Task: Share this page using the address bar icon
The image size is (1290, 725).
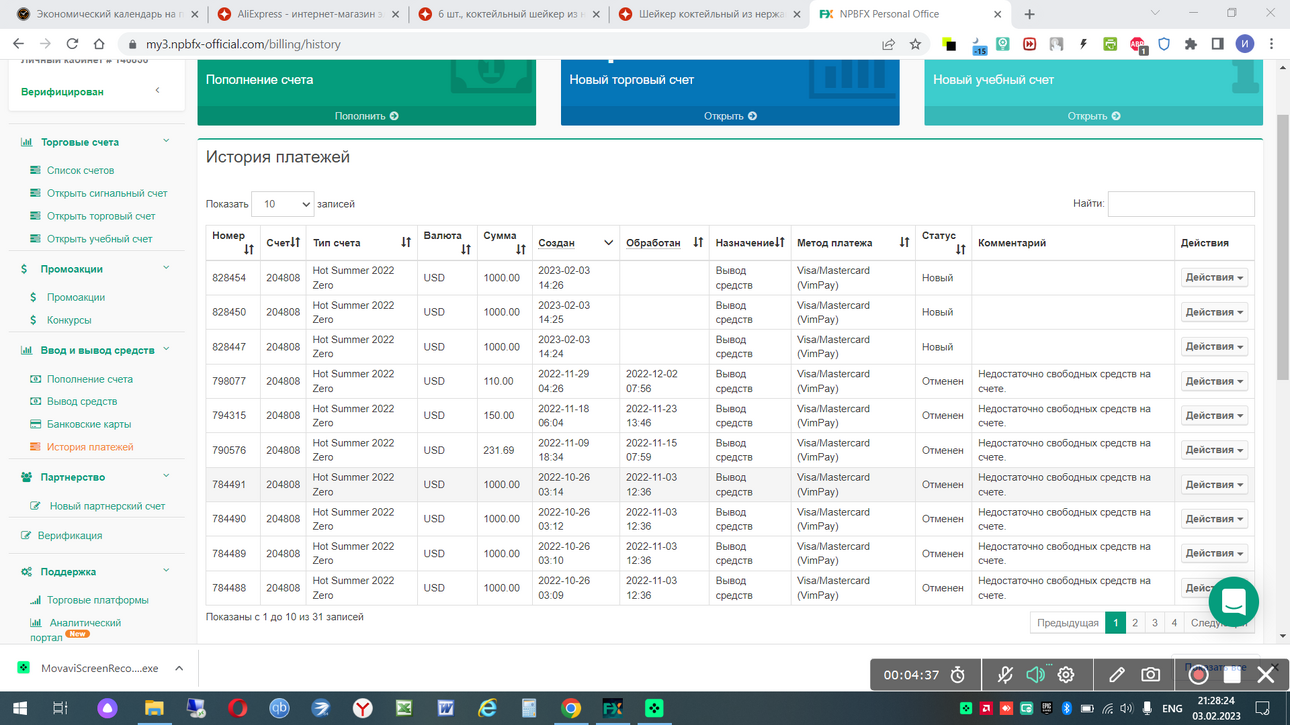Action: (888, 44)
